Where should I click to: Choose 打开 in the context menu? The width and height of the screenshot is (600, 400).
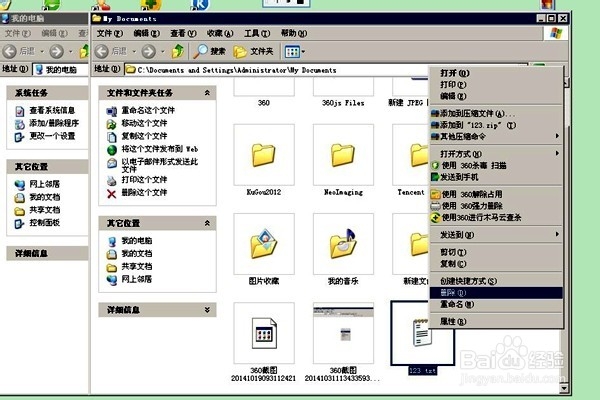[x=496, y=73]
